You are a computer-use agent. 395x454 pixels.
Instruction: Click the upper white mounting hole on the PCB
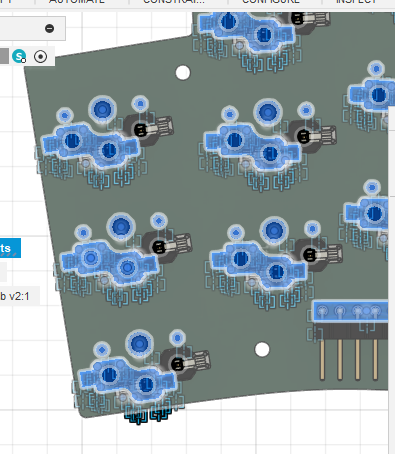click(183, 73)
